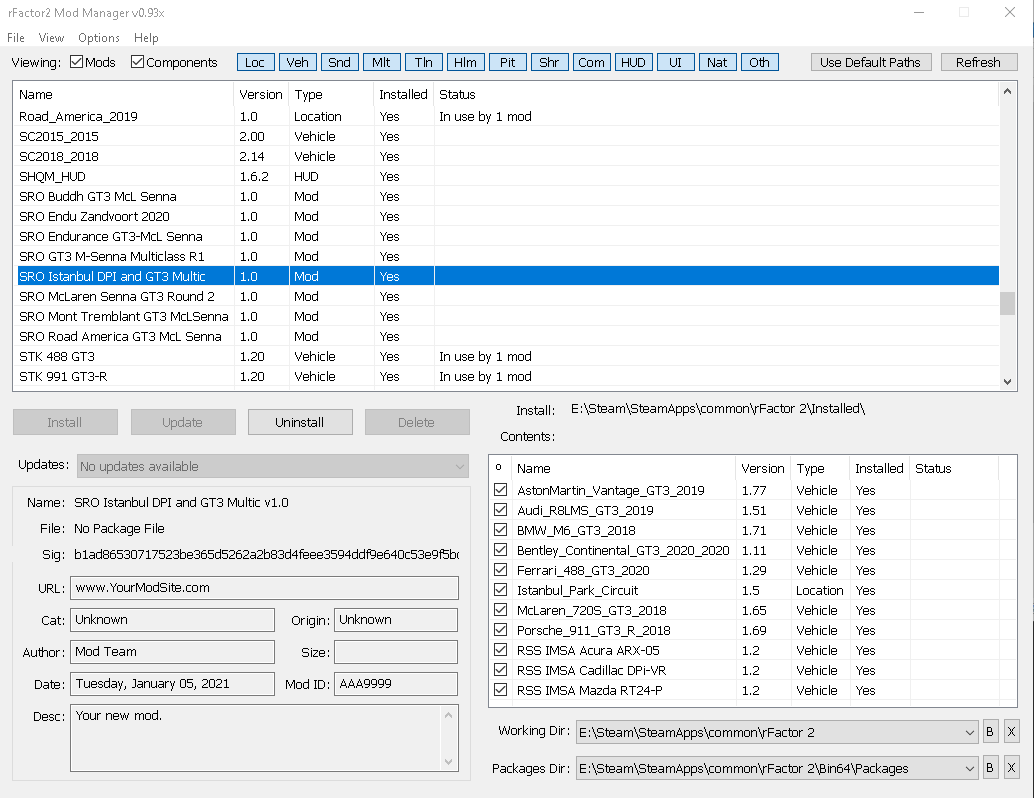Toggle the UI filter button
1034x798 pixels.
click(675, 62)
